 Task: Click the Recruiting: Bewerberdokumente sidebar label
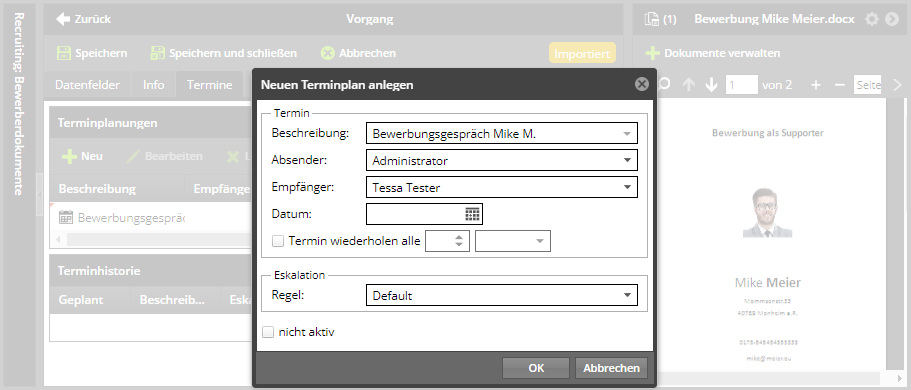click(x=18, y=103)
